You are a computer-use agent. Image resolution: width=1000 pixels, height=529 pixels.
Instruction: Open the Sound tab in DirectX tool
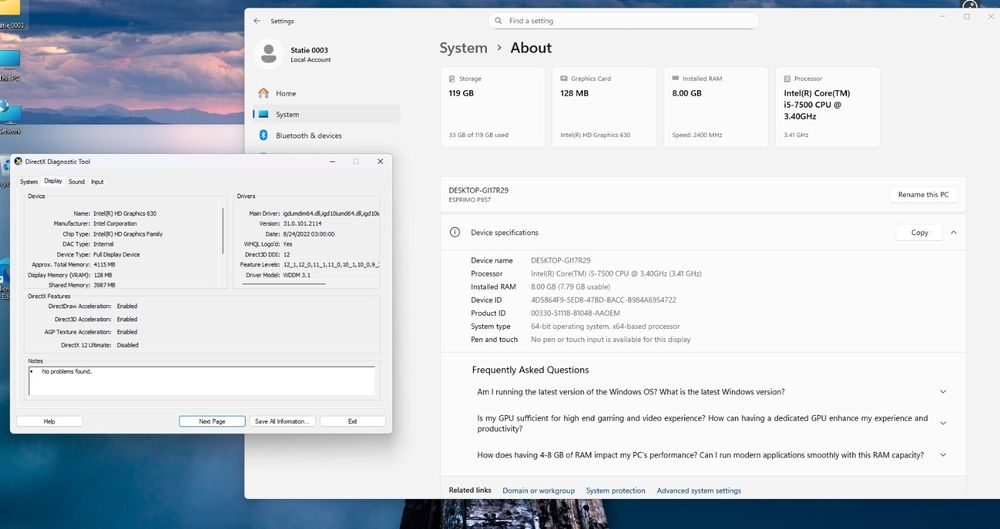(x=77, y=182)
